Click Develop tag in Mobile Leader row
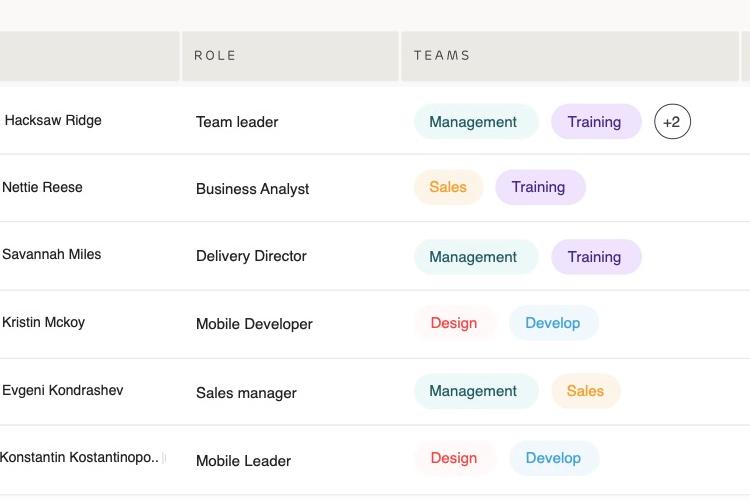This screenshot has width=750, height=500. (x=554, y=458)
